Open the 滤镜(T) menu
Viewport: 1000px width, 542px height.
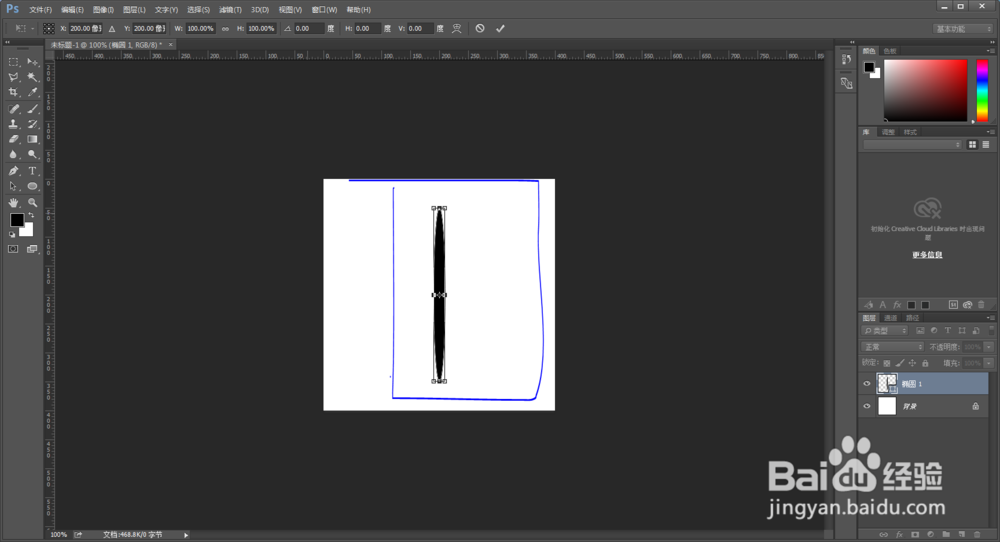pos(230,10)
